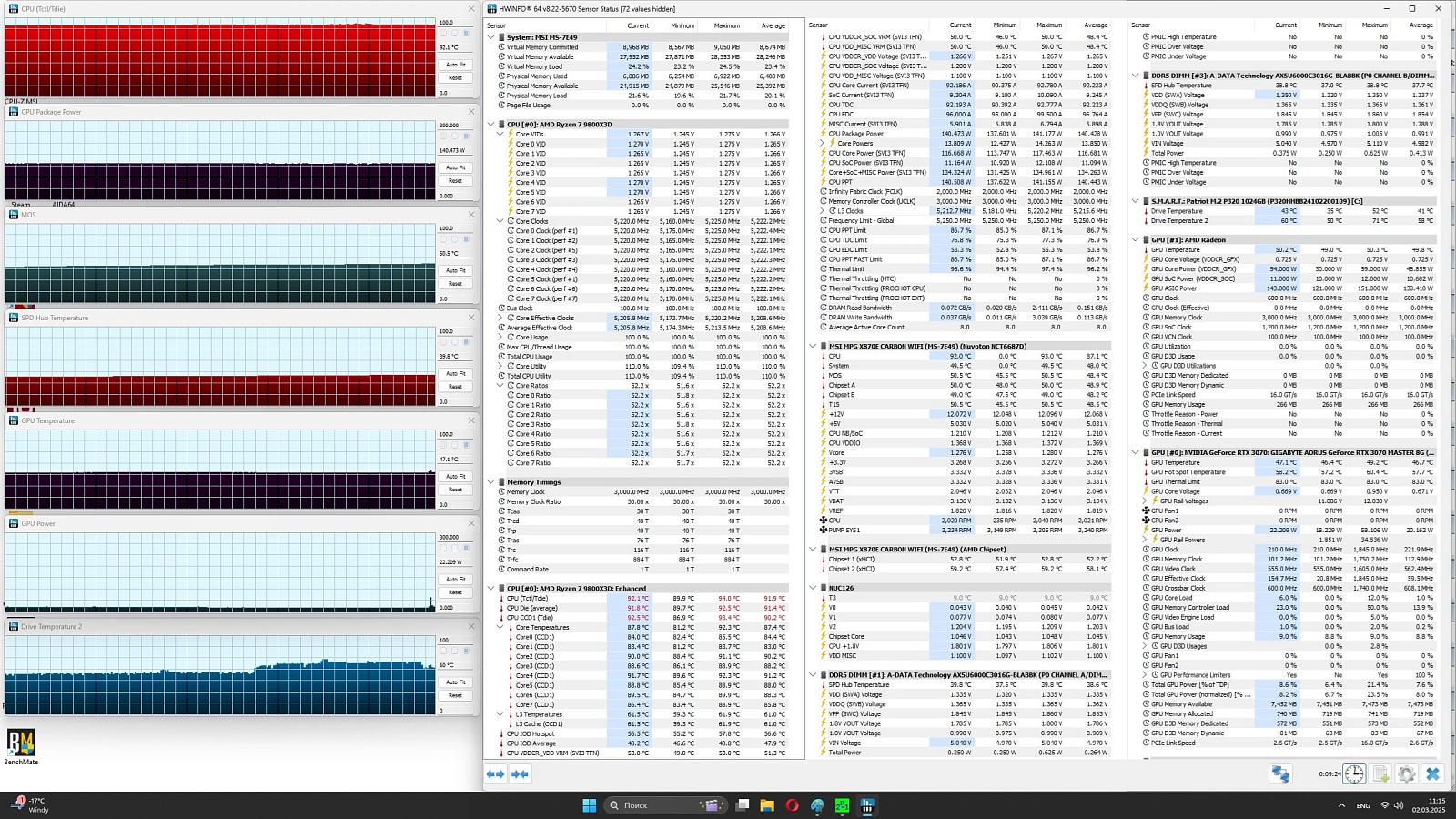Screen dimensions: 1456x819
Task: Click the expand columns arrows icon in HWiNFO
Action: pyautogui.click(x=495, y=774)
